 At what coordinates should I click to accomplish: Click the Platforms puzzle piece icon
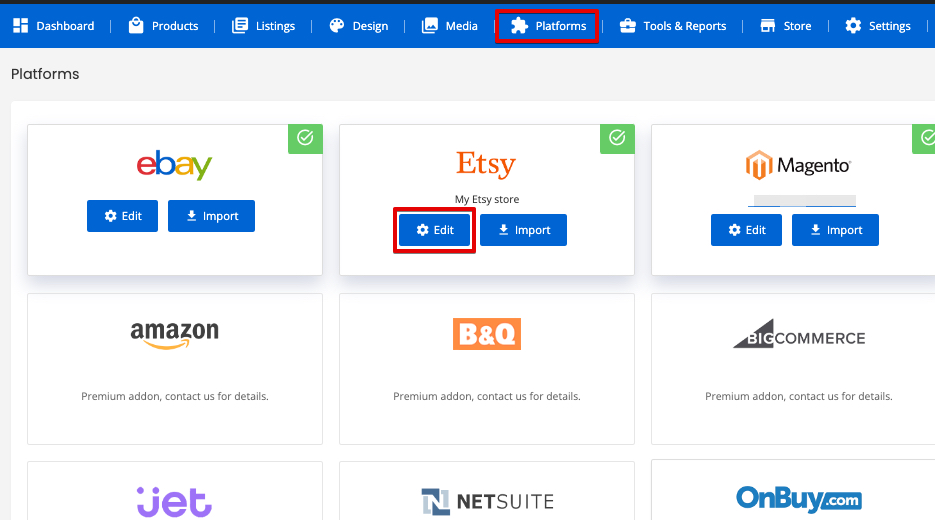tap(519, 26)
